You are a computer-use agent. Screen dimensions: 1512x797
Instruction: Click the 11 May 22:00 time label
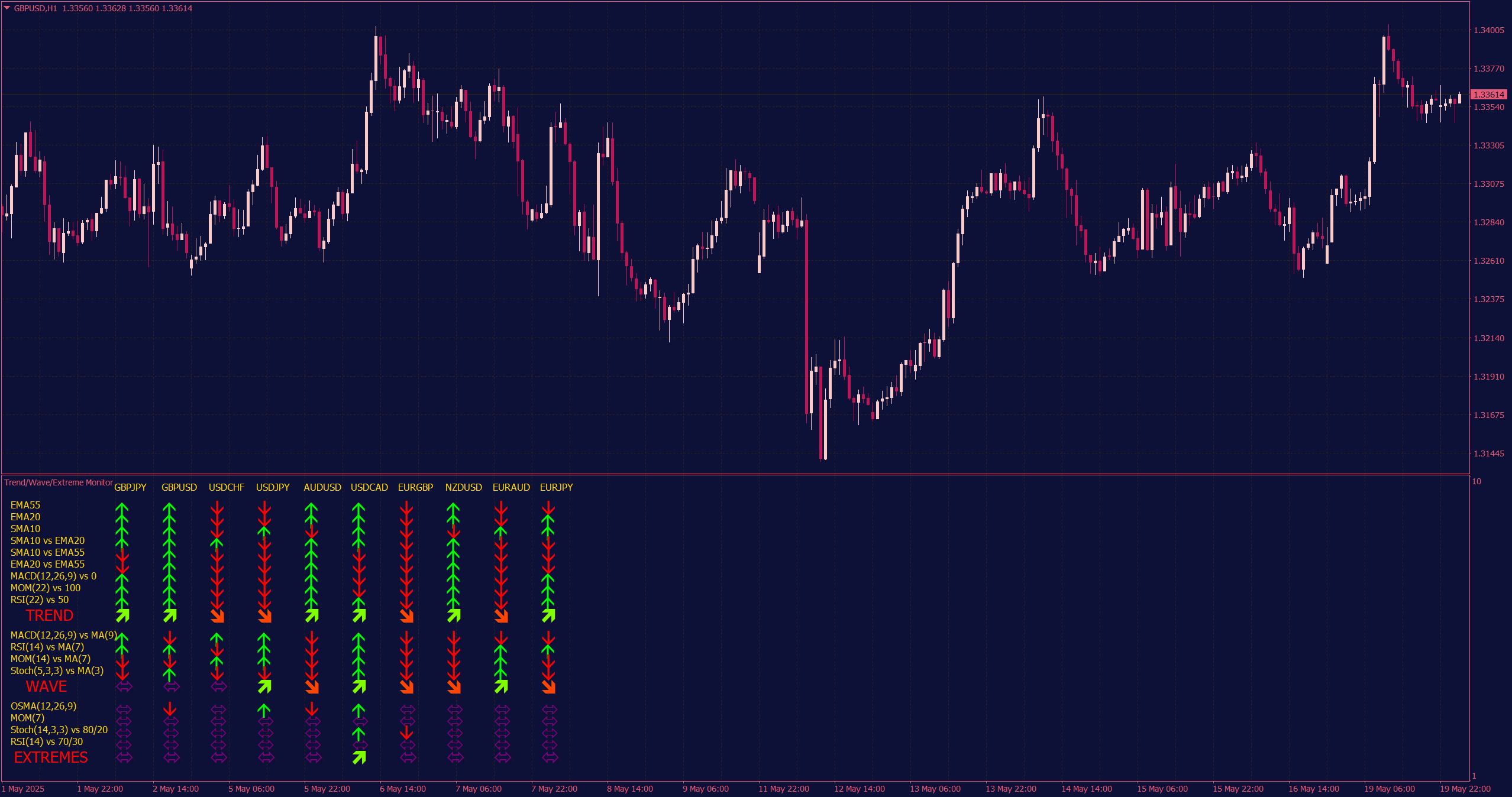tap(783, 789)
